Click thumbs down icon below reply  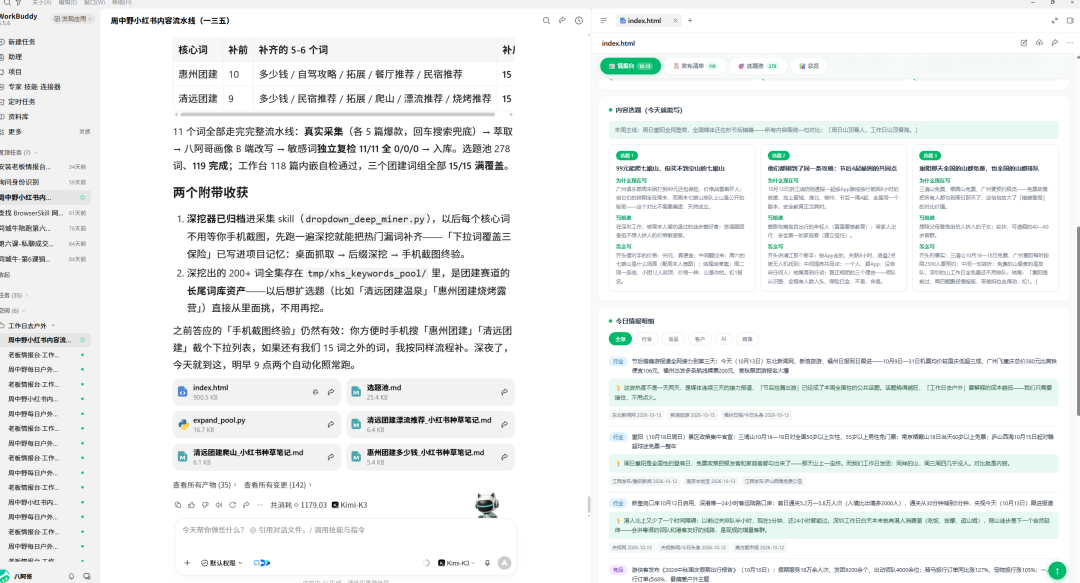[205, 504]
